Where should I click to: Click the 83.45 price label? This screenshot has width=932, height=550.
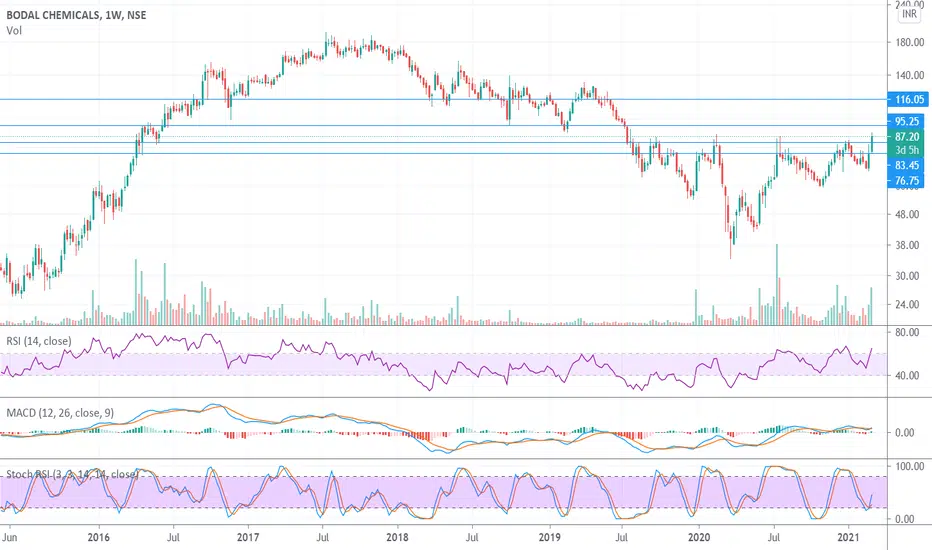point(906,165)
